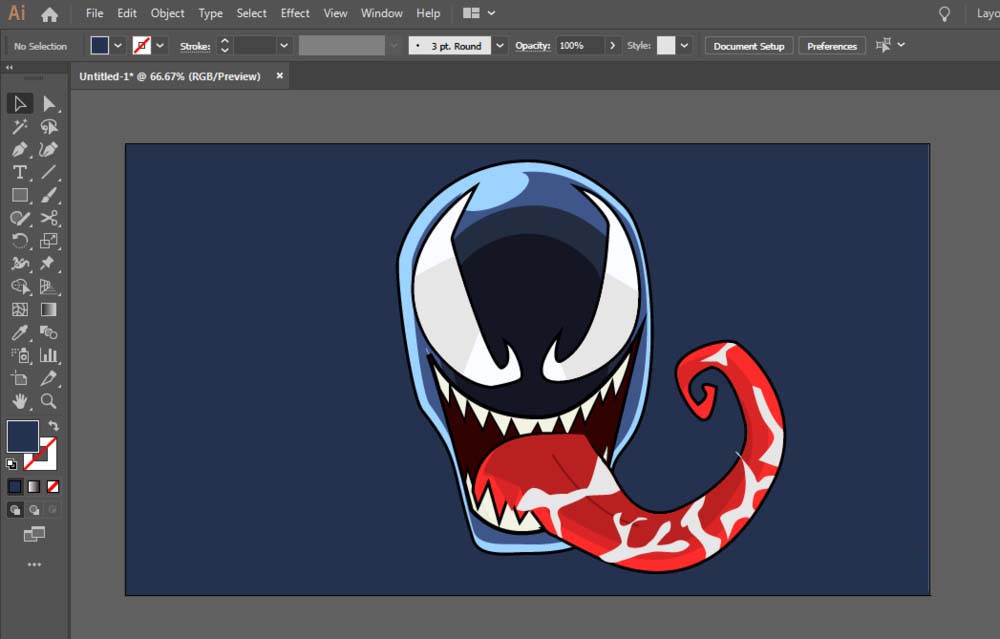
Task: Select the Eyedropper tool
Action: point(19,333)
